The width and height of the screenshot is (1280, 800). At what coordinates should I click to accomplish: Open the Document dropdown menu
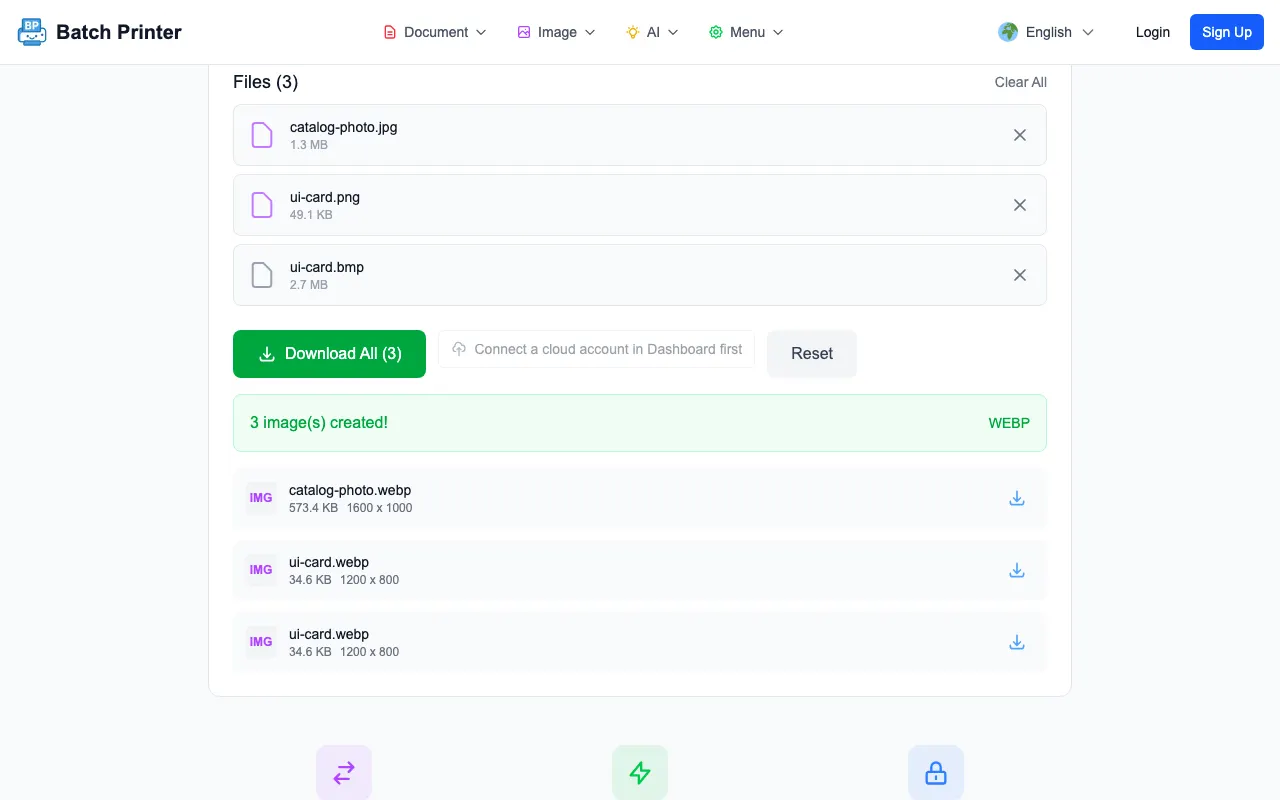435,32
